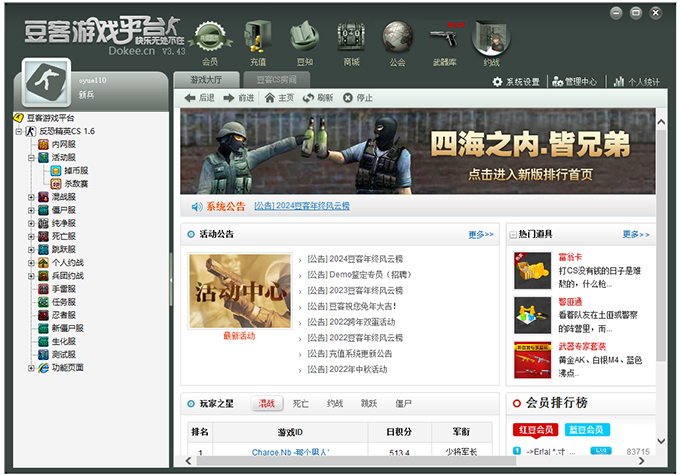Click the 活动中心 thumbnail image
This screenshot has width=680, height=475.
(240, 291)
